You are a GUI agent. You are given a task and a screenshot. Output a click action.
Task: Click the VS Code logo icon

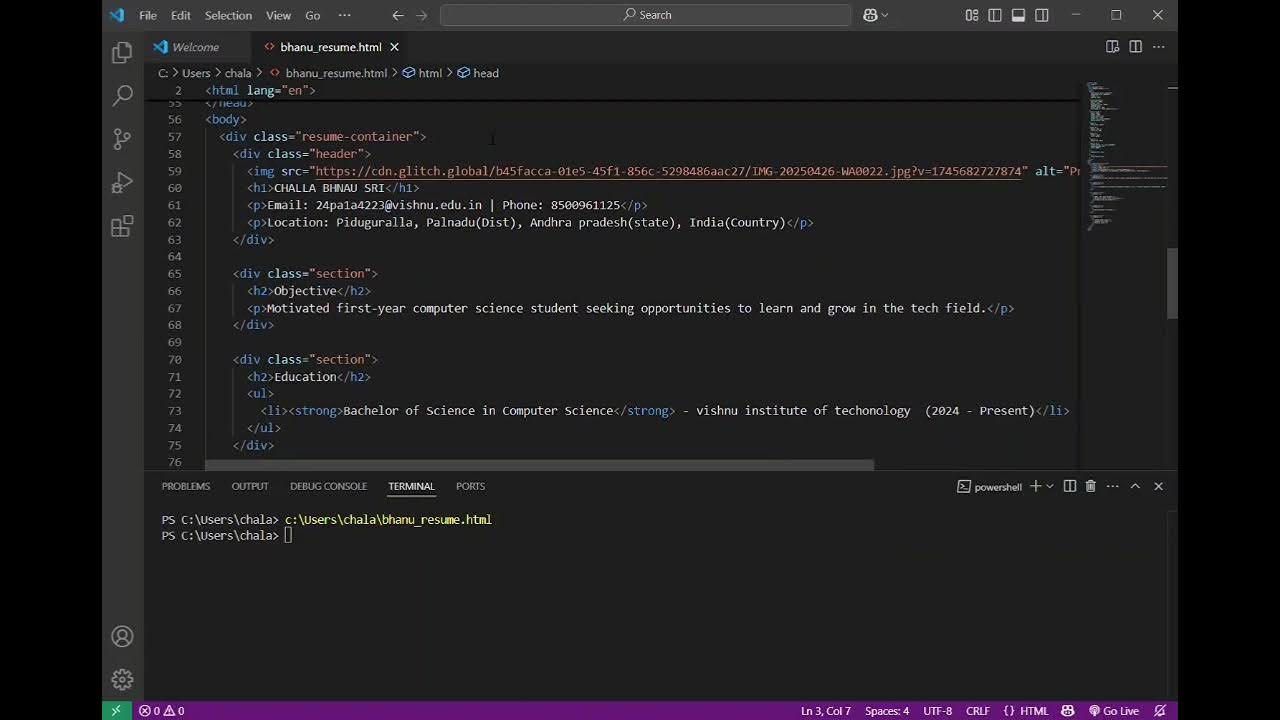(117, 15)
